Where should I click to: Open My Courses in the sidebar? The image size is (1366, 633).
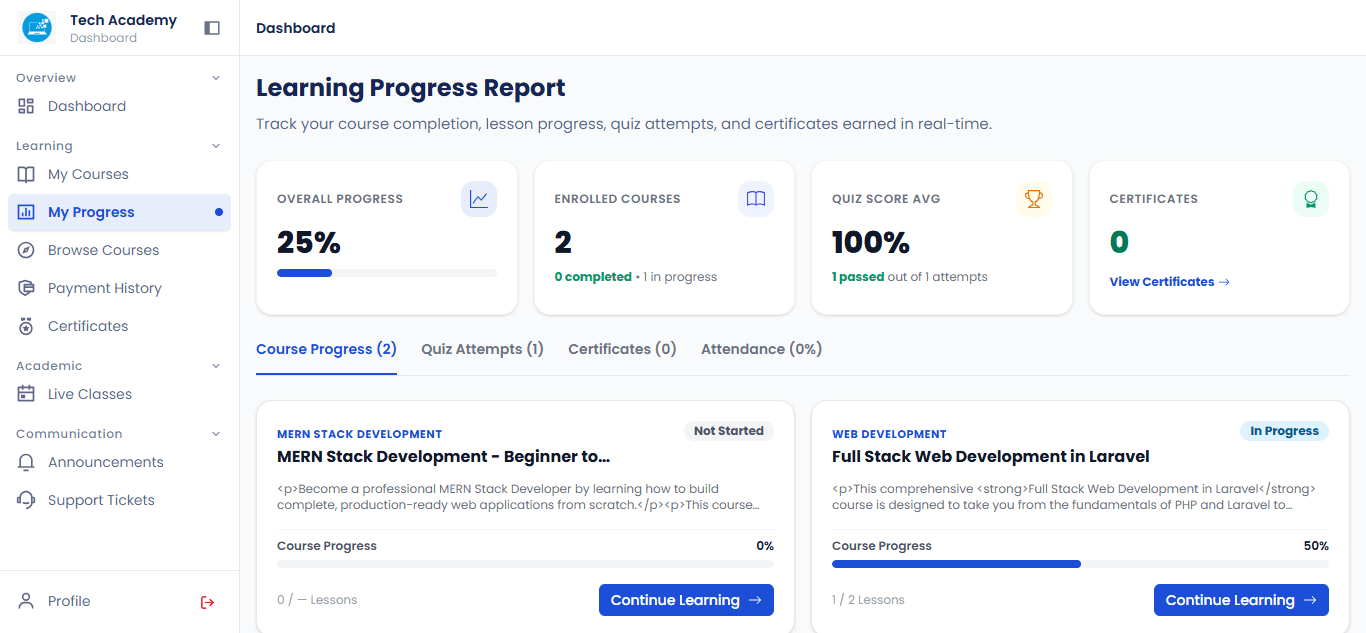tap(119, 174)
